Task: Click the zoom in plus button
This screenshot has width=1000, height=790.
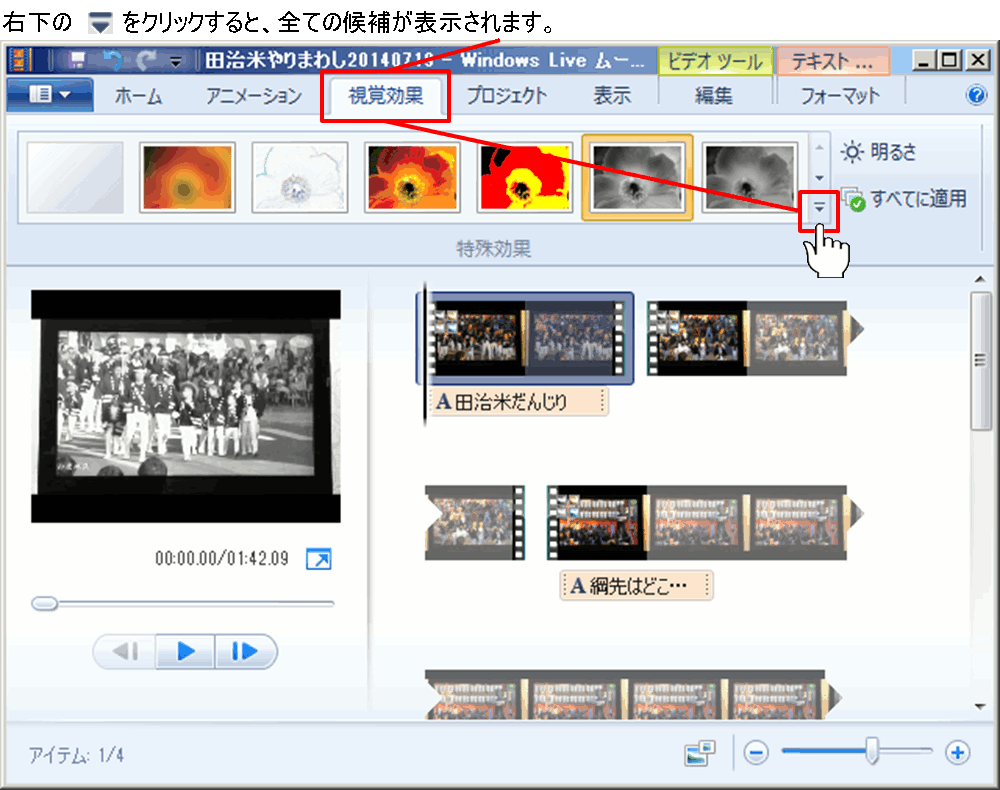Action: tap(958, 753)
